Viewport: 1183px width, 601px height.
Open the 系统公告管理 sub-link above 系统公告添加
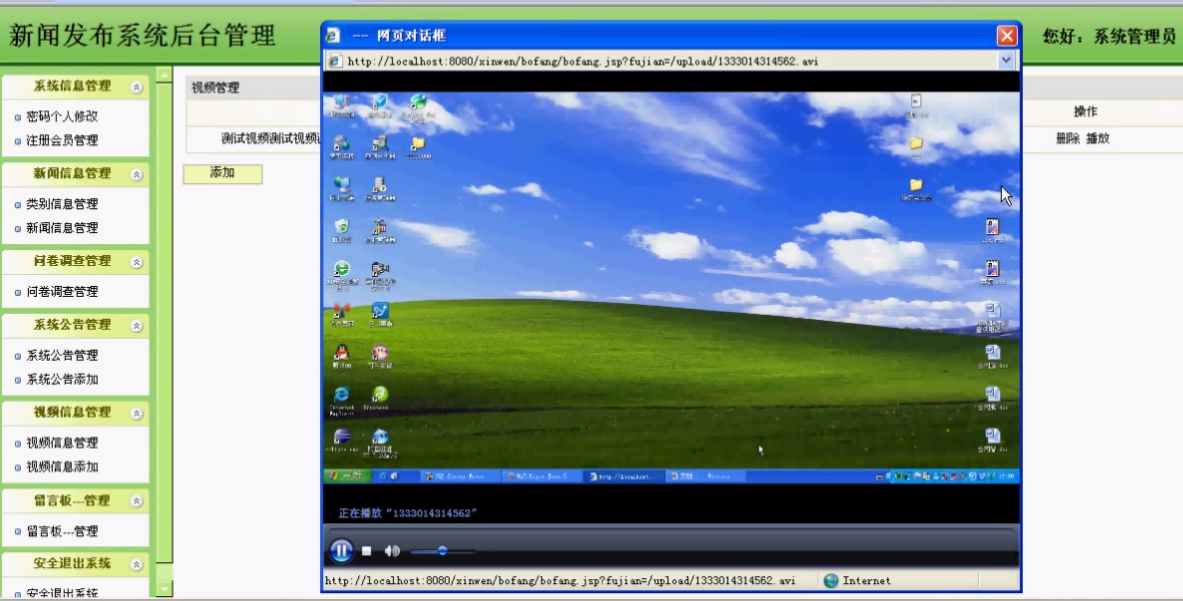coord(62,355)
